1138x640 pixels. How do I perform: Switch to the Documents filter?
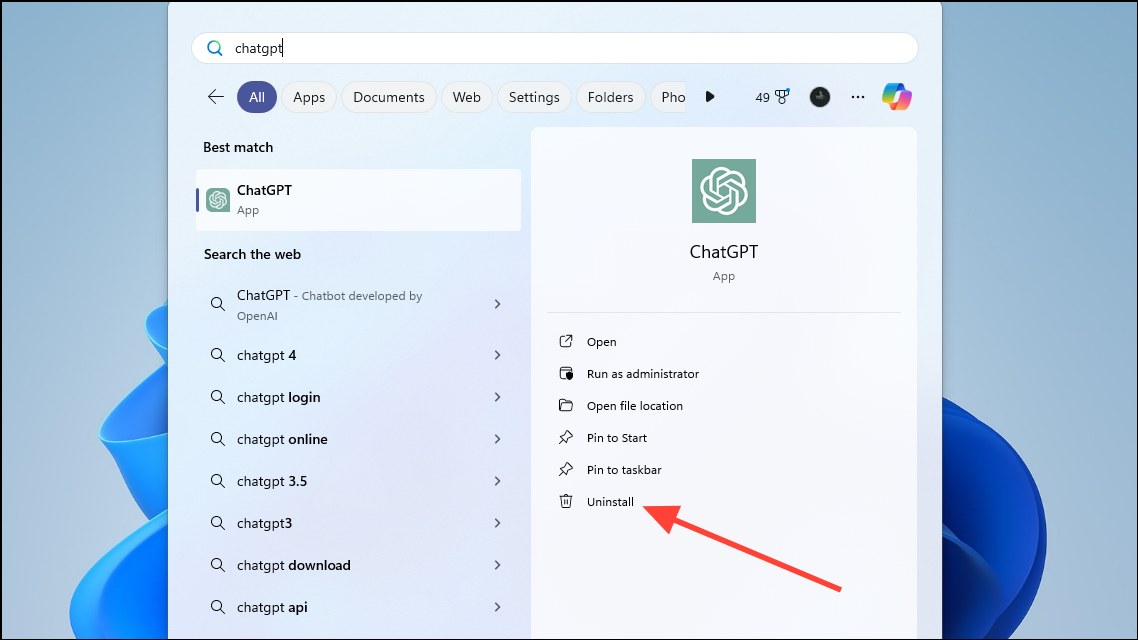[389, 97]
